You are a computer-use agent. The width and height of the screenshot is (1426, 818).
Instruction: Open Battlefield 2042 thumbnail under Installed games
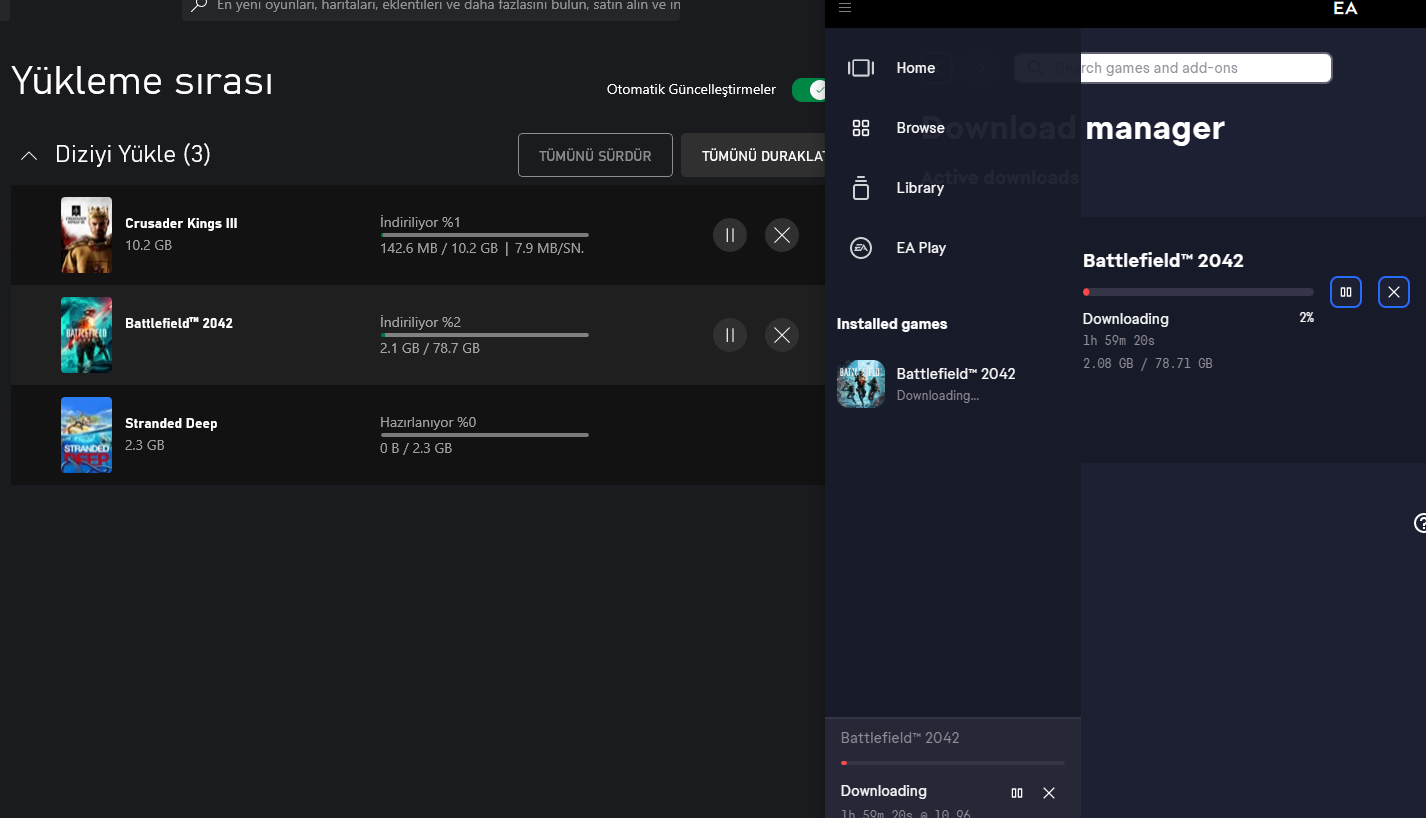pos(861,384)
